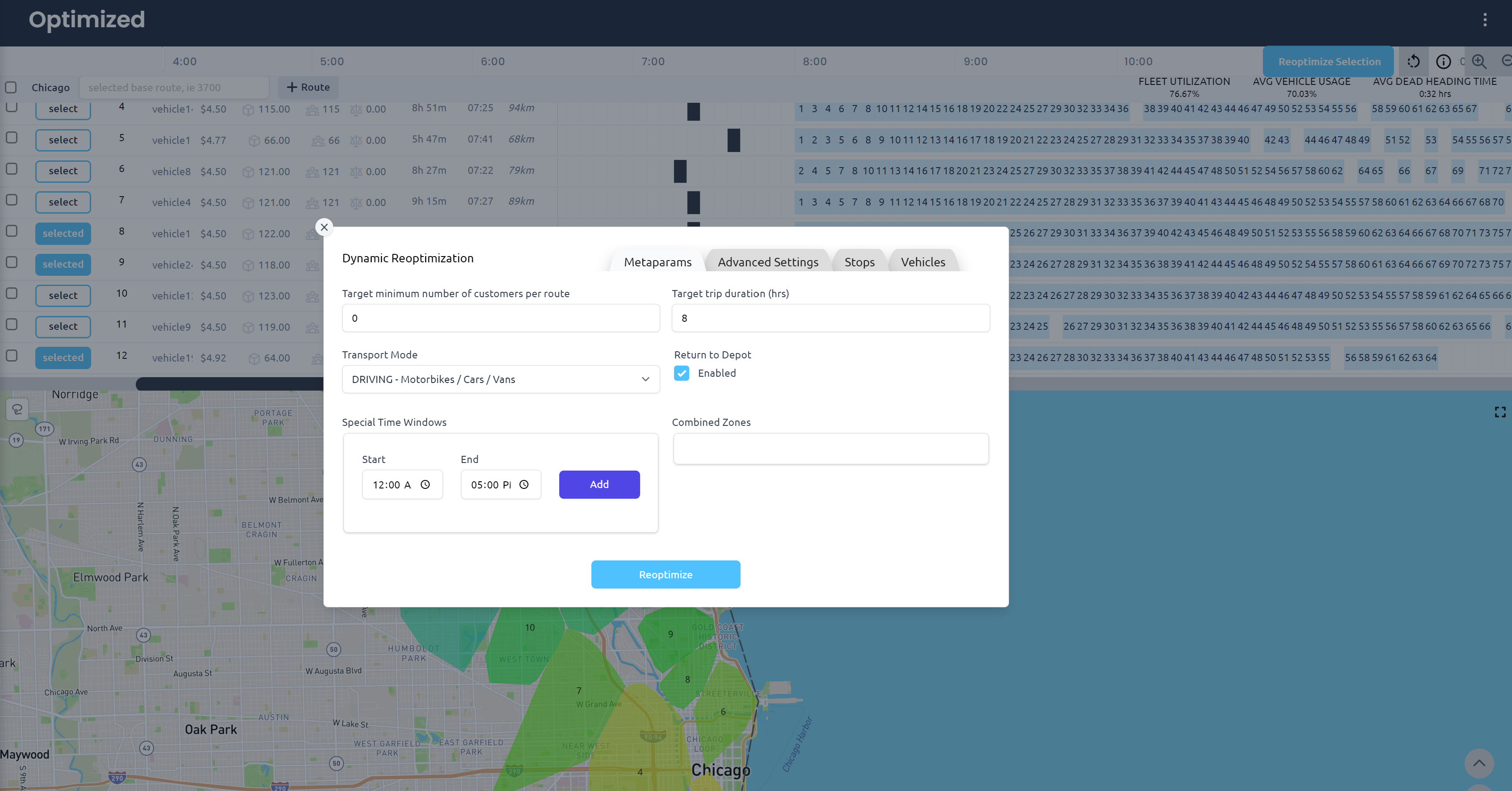Add the special time window
Image resolution: width=1512 pixels, height=791 pixels.
tap(599, 484)
